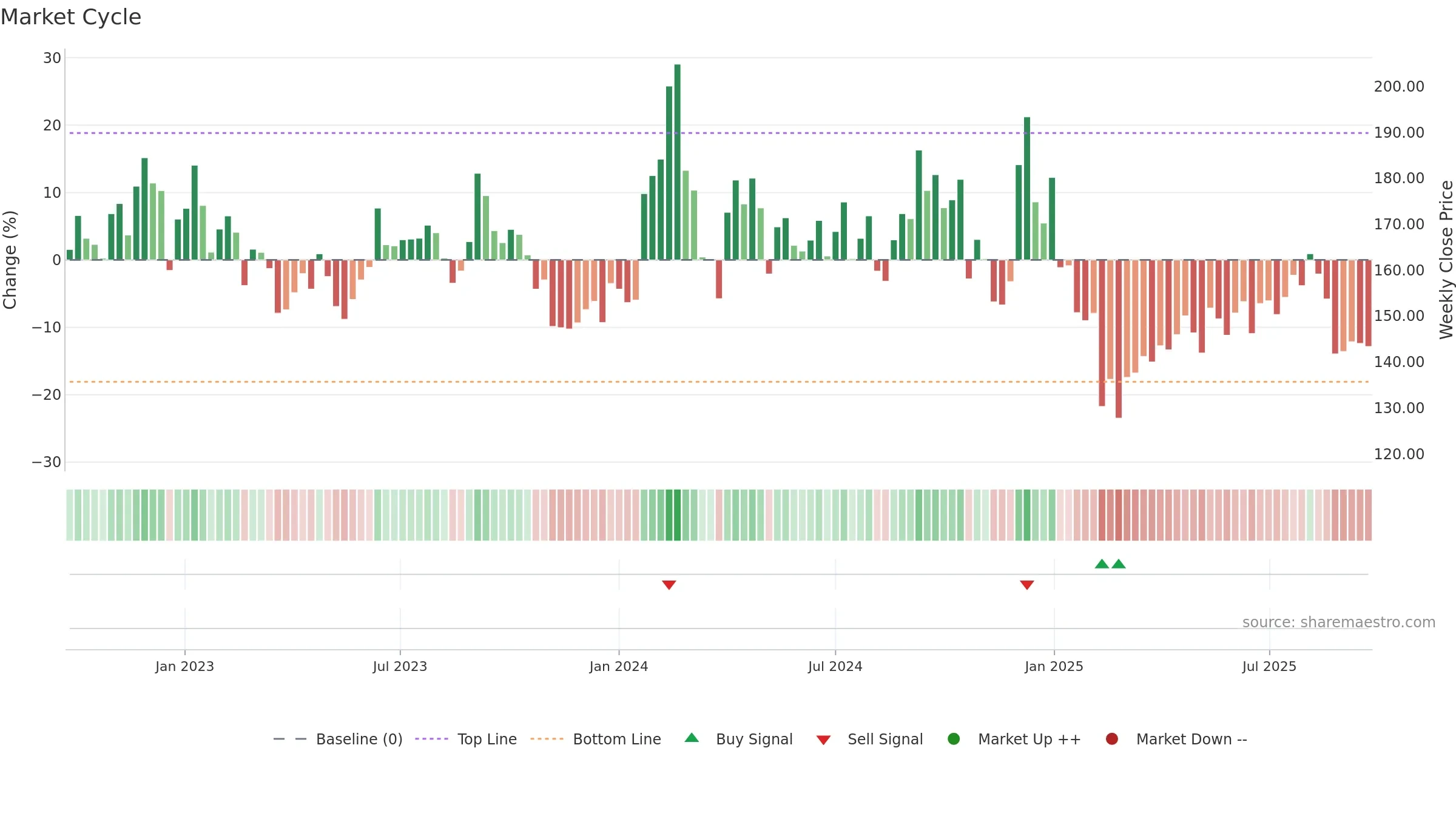Click the red Sell Signal triangle in legend

[823, 740]
